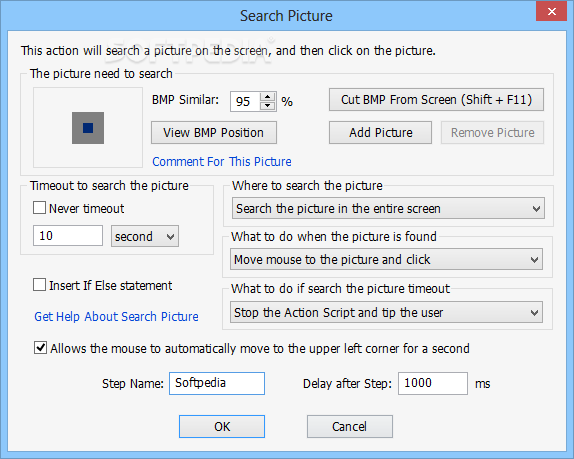The image size is (574, 459).
Task: Open Get Help About Search Picture link
Action: click(x=116, y=316)
